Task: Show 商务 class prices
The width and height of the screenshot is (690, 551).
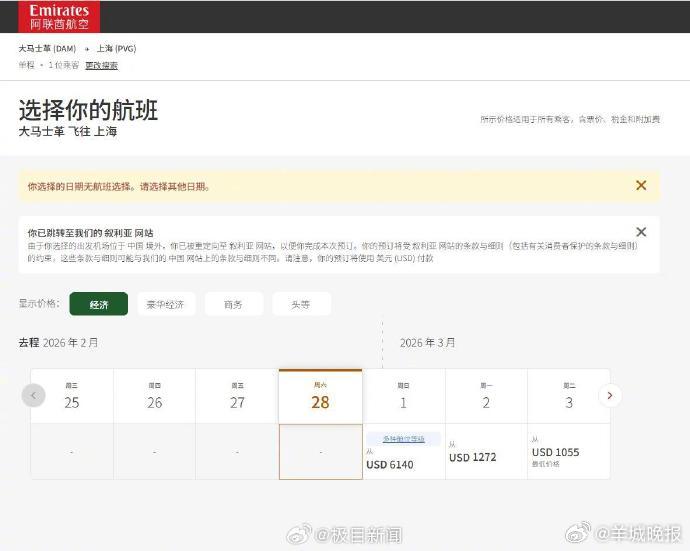Action: (233, 304)
